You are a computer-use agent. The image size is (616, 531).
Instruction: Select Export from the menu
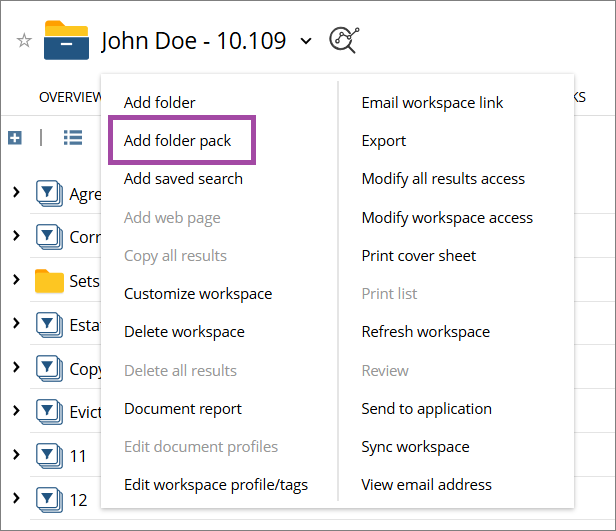click(384, 141)
